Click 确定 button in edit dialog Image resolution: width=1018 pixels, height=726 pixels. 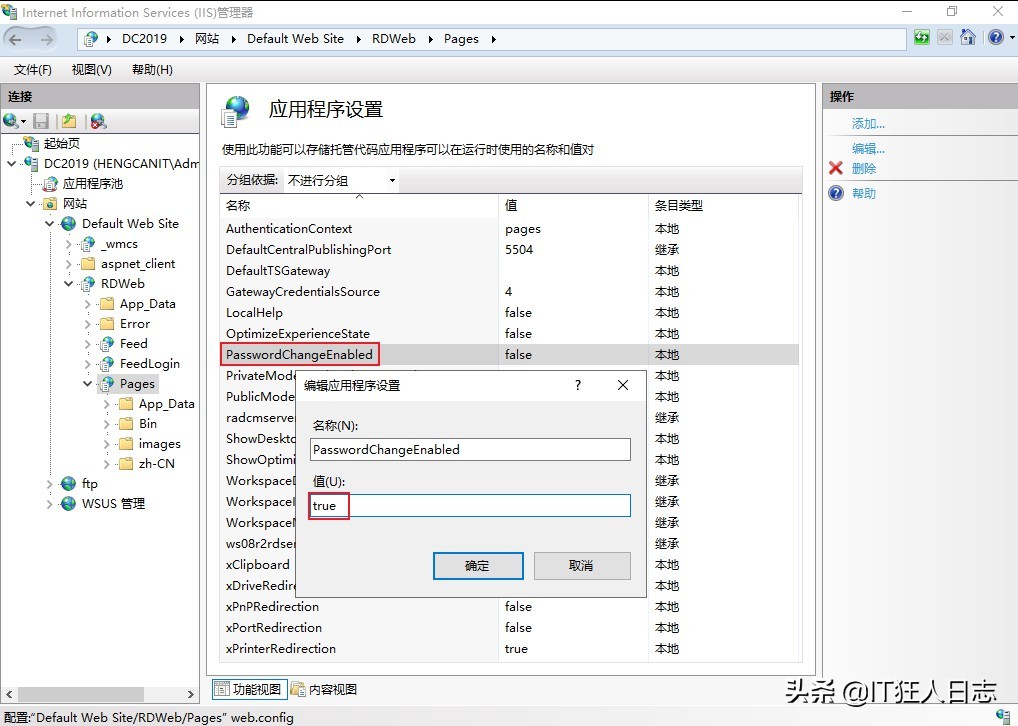pos(478,566)
